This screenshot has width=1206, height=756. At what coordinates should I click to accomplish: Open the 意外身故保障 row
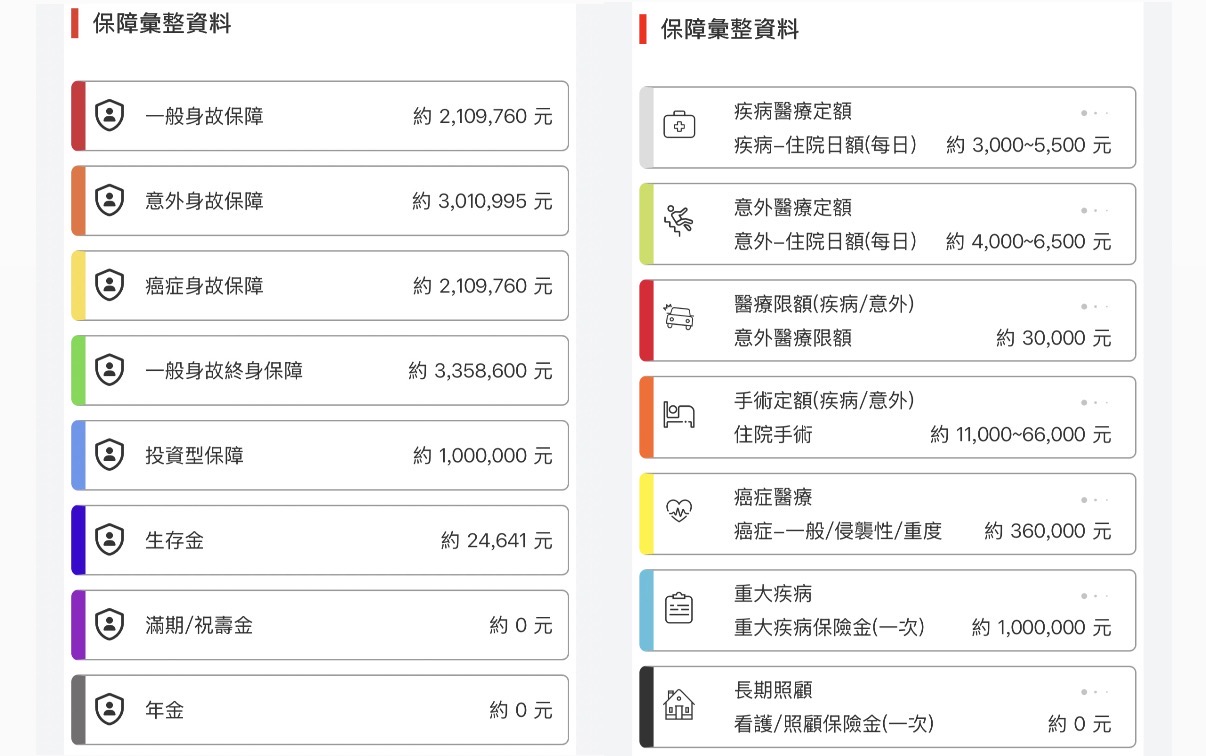click(x=320, y=201)
